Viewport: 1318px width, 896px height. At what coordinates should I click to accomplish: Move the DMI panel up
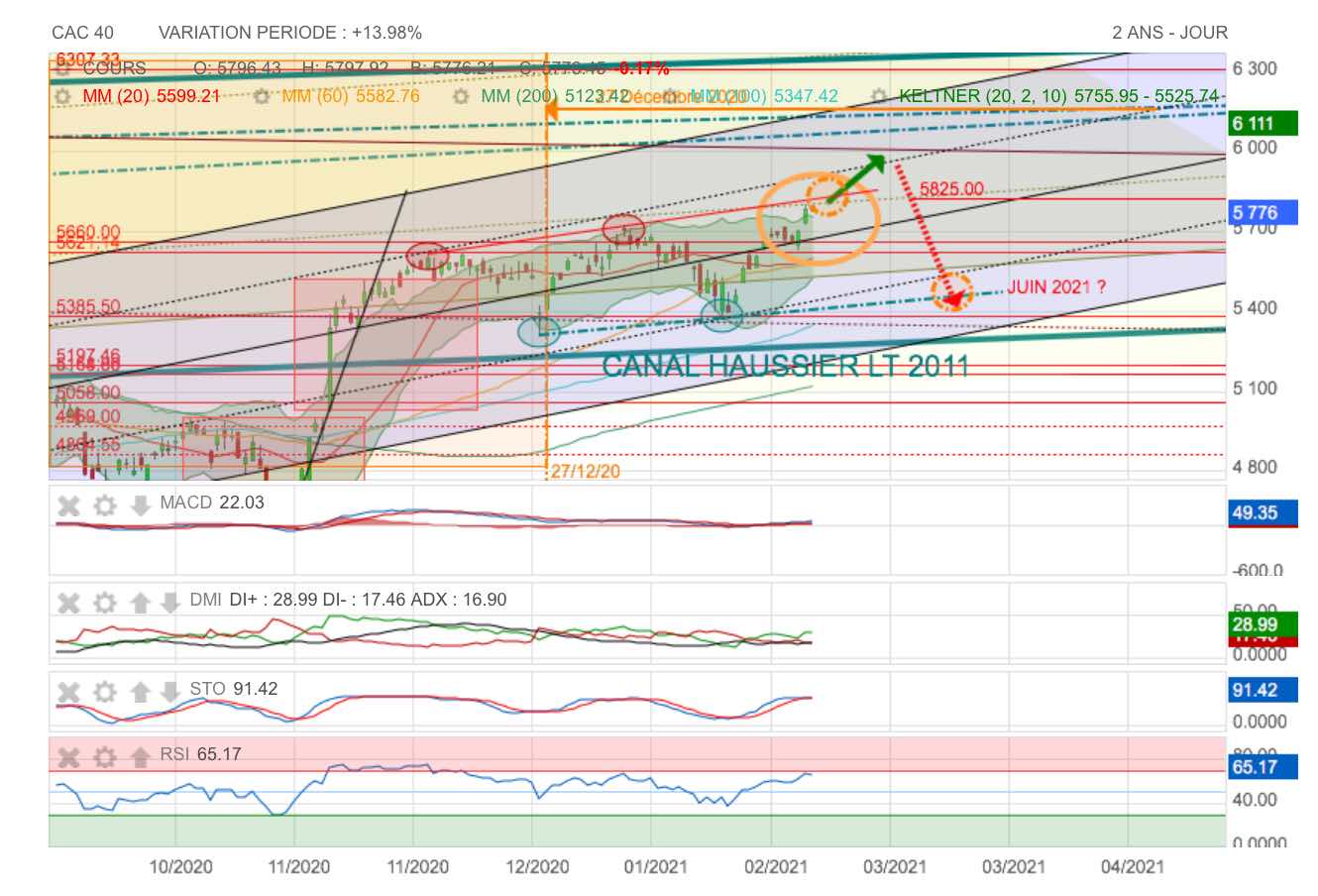tap(140, 603)
